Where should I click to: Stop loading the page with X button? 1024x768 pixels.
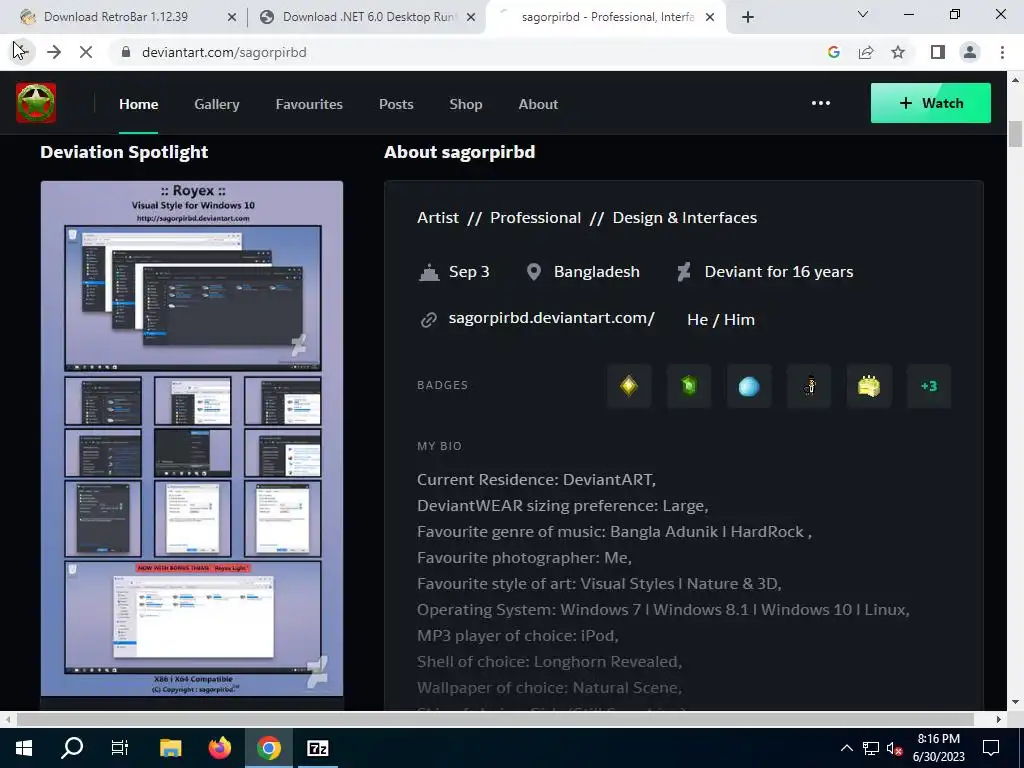pyautogui.click(x=86, y=52)
